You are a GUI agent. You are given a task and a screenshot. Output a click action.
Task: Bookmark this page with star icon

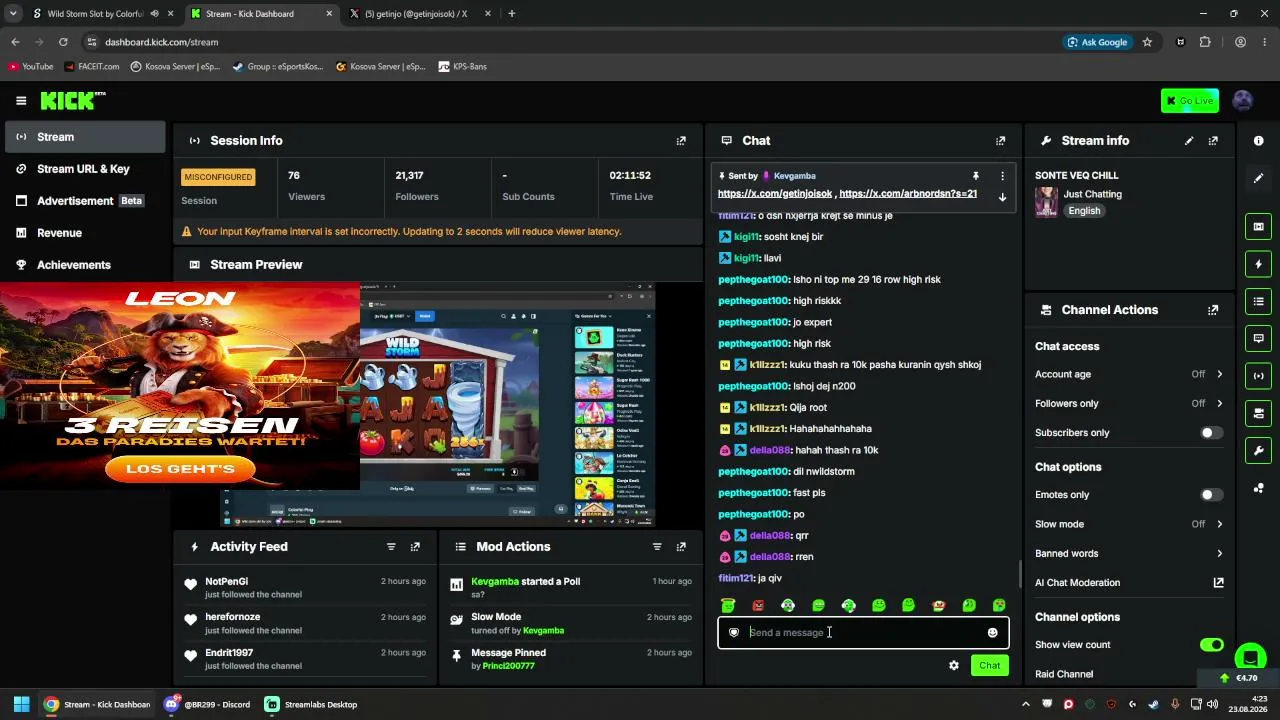(1147, 42)
